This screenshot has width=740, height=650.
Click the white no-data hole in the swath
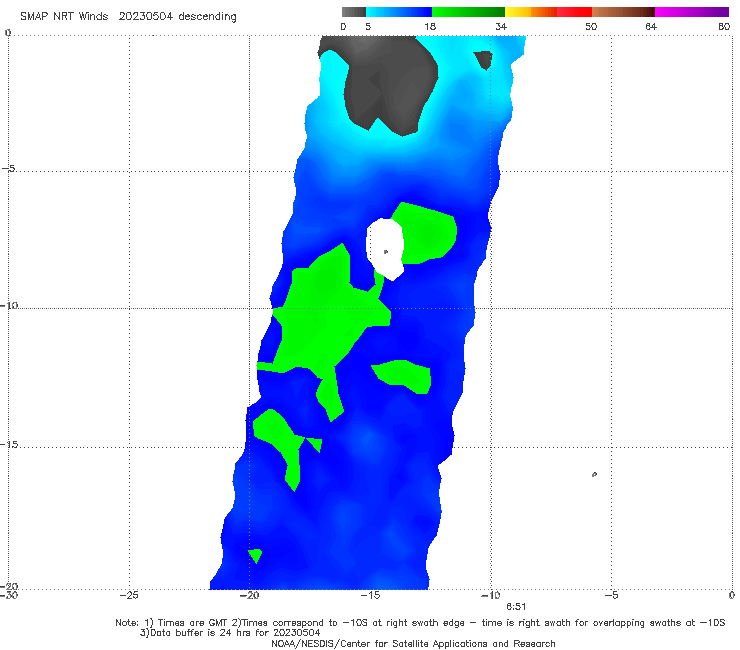pyautogui.click(x=385, y=248)
